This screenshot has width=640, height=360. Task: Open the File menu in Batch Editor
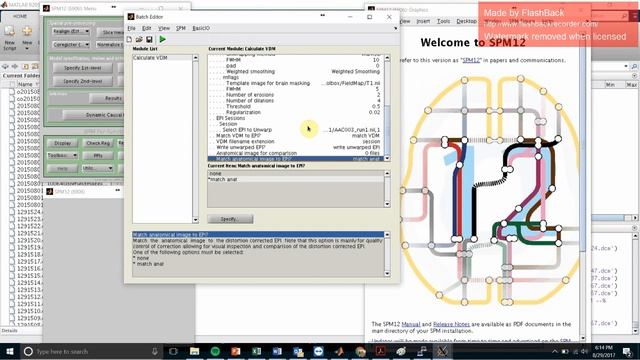click(x=131, y=28)
